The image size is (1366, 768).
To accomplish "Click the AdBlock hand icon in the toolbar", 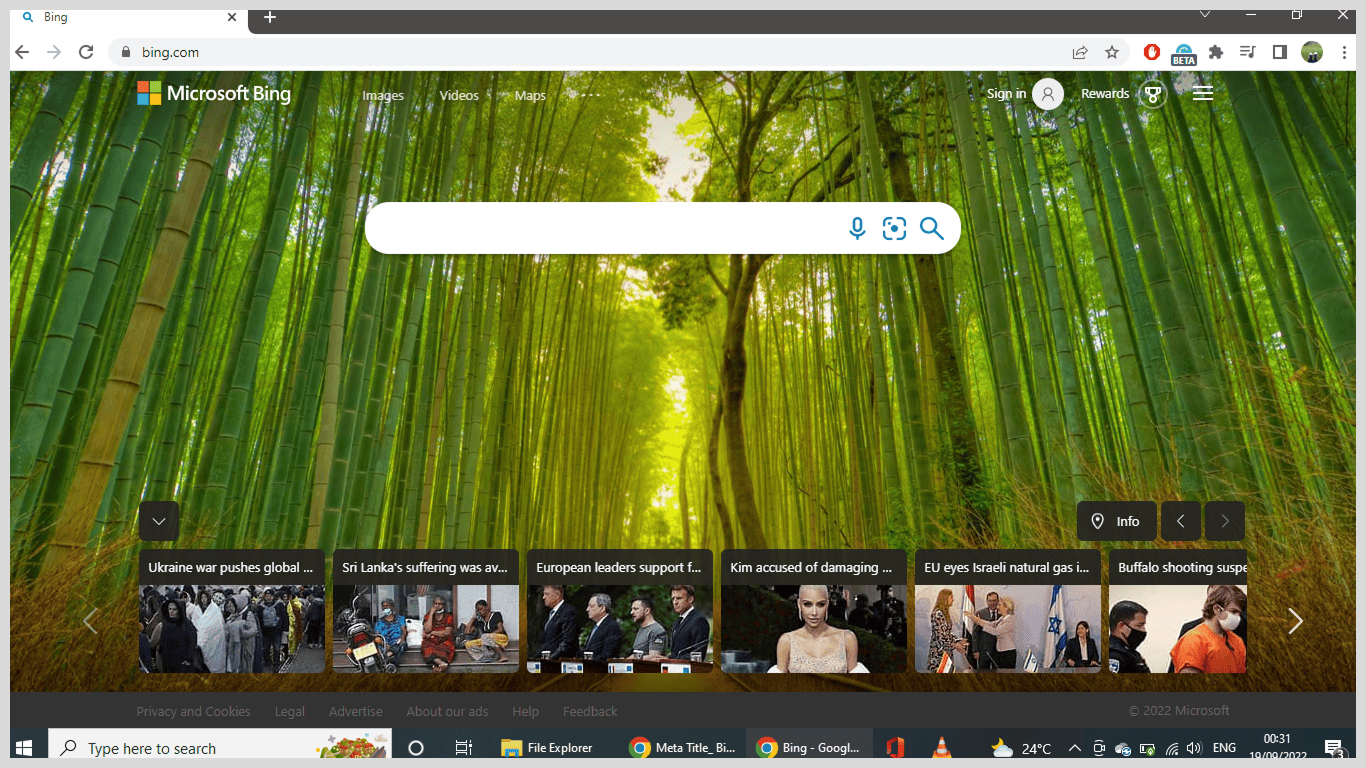I will click(x=1151, y=52).
